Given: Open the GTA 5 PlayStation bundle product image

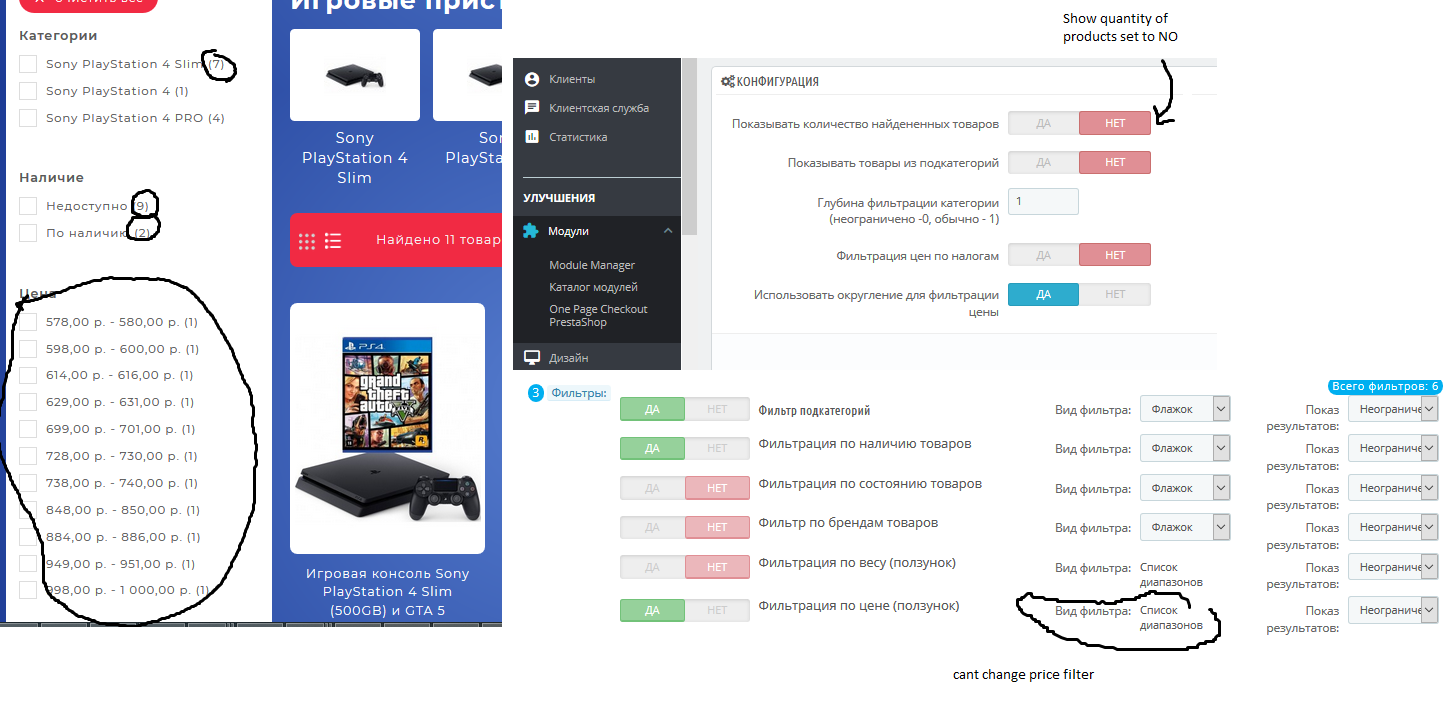Looking at the screenshot, I should (x=387, y=428).
